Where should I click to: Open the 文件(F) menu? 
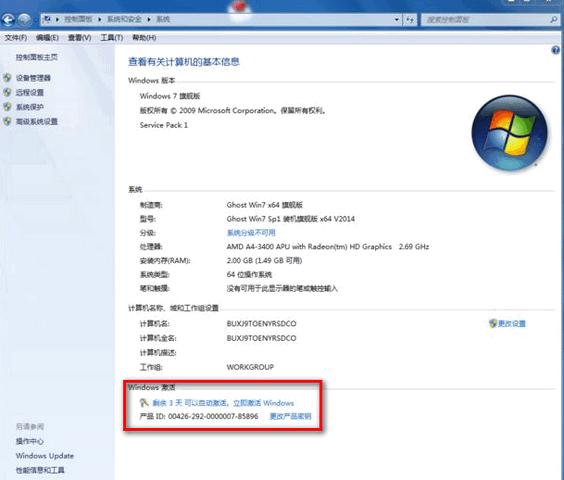[x=15, y=38]
